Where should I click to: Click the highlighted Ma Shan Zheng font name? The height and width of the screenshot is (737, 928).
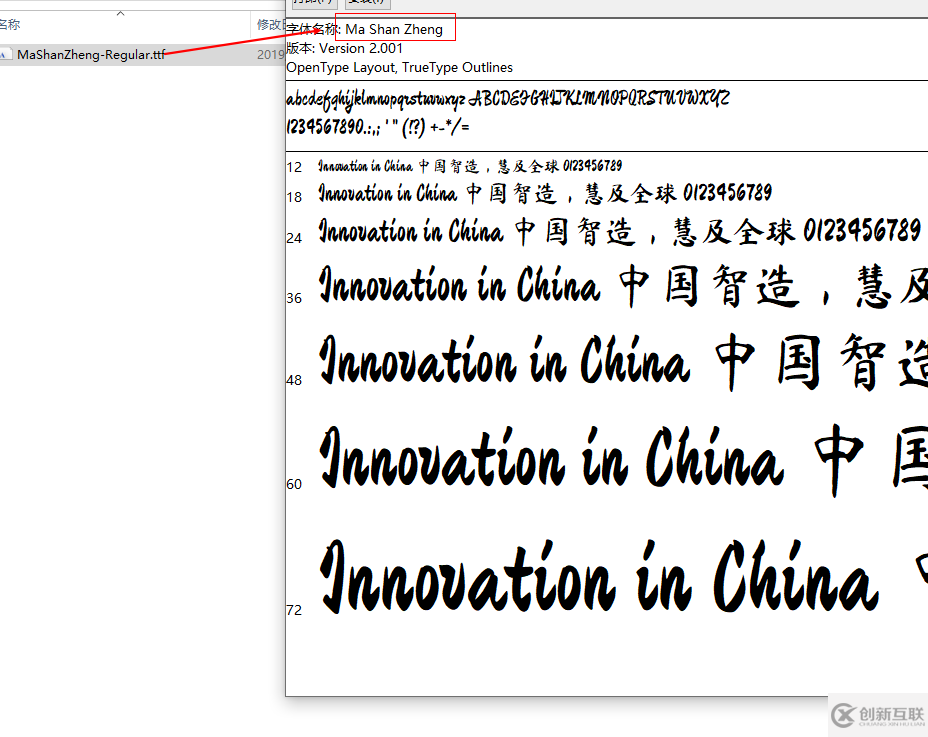395,29
